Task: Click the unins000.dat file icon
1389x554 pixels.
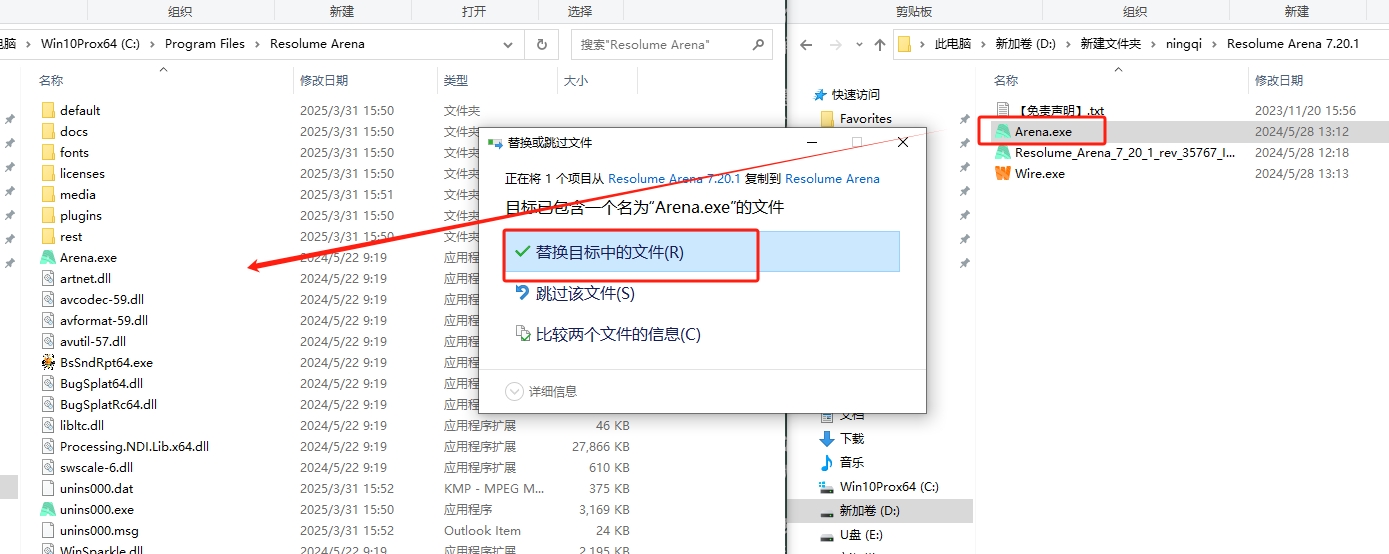Action: (x=48, y=488)
